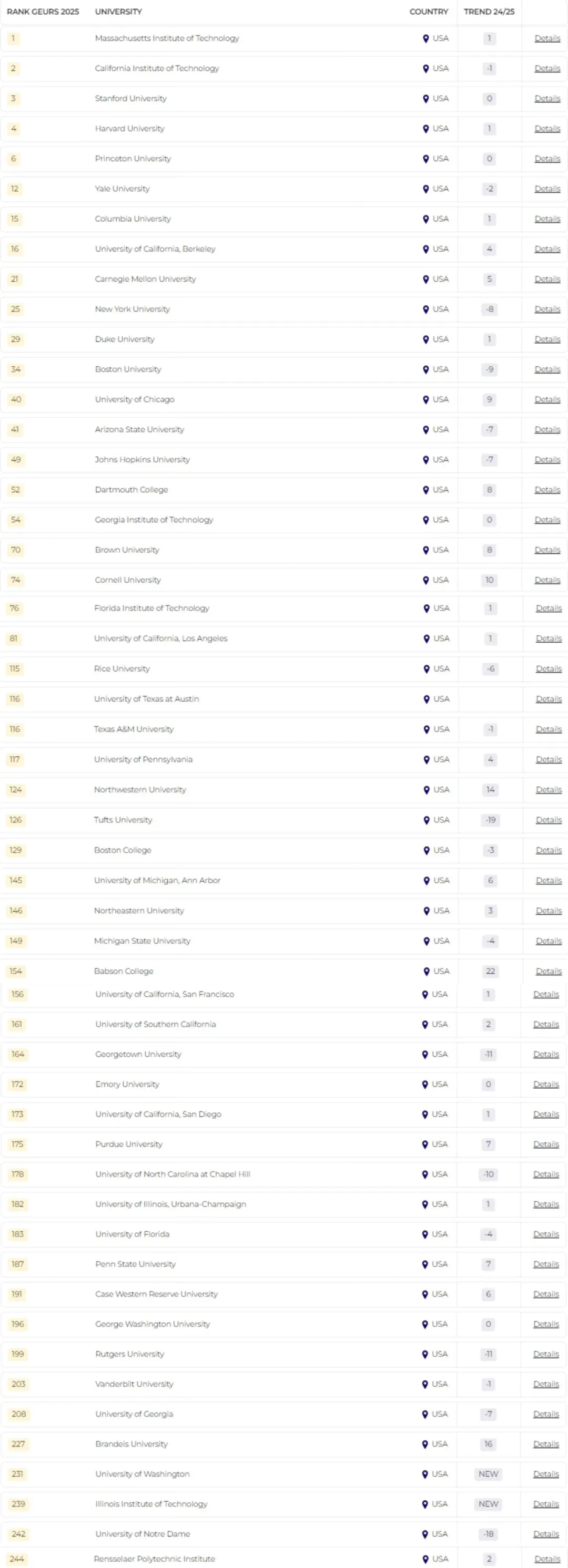
Task: Sort by the UNIVERSITY column header
Action: [x=118, y=12]
